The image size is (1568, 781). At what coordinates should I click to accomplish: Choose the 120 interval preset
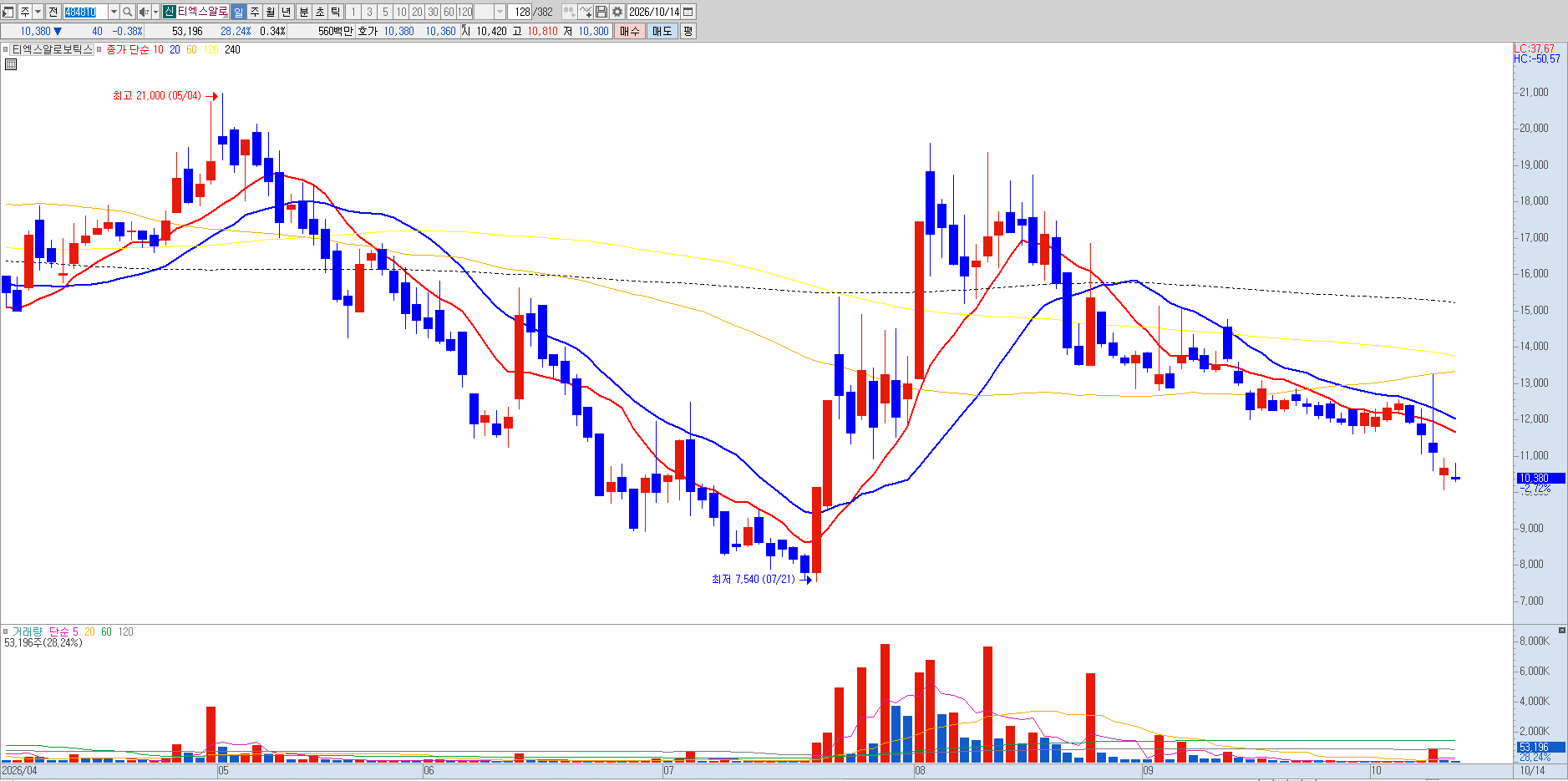(464, 12)
